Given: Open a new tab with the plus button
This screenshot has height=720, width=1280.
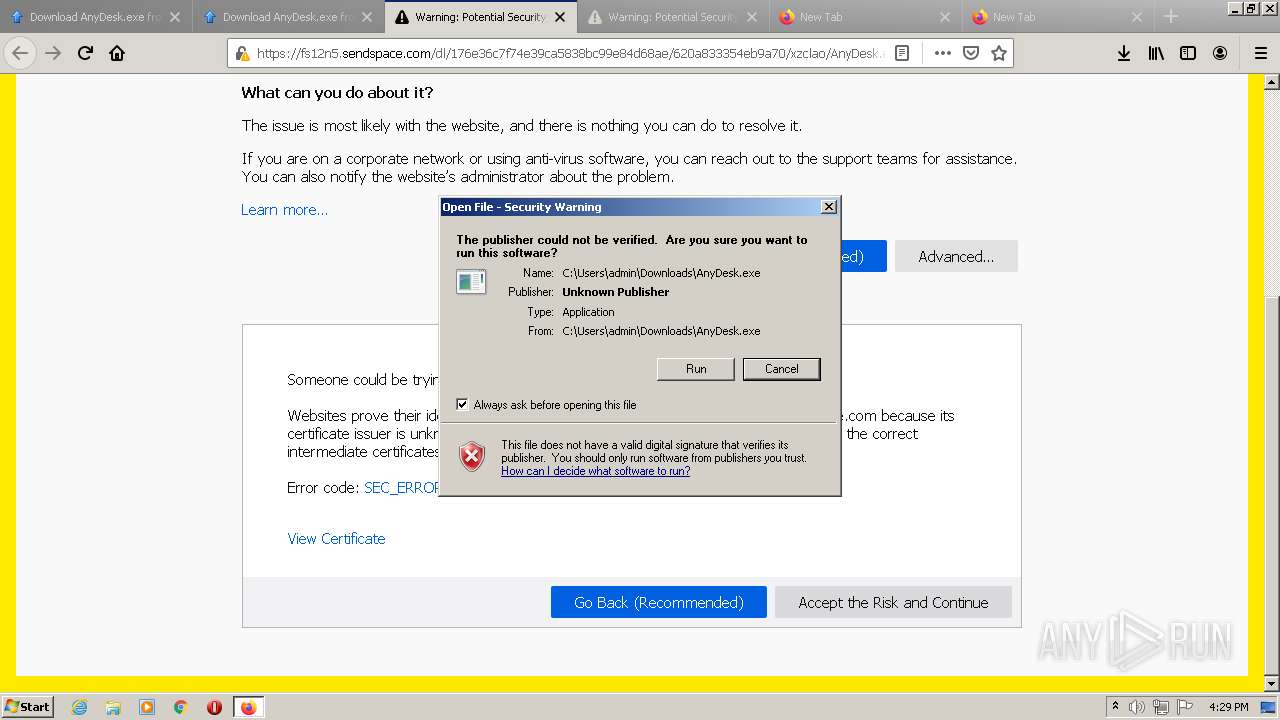Looking at the screenshot, I should pyautogui.click(x=1171, y=16).
